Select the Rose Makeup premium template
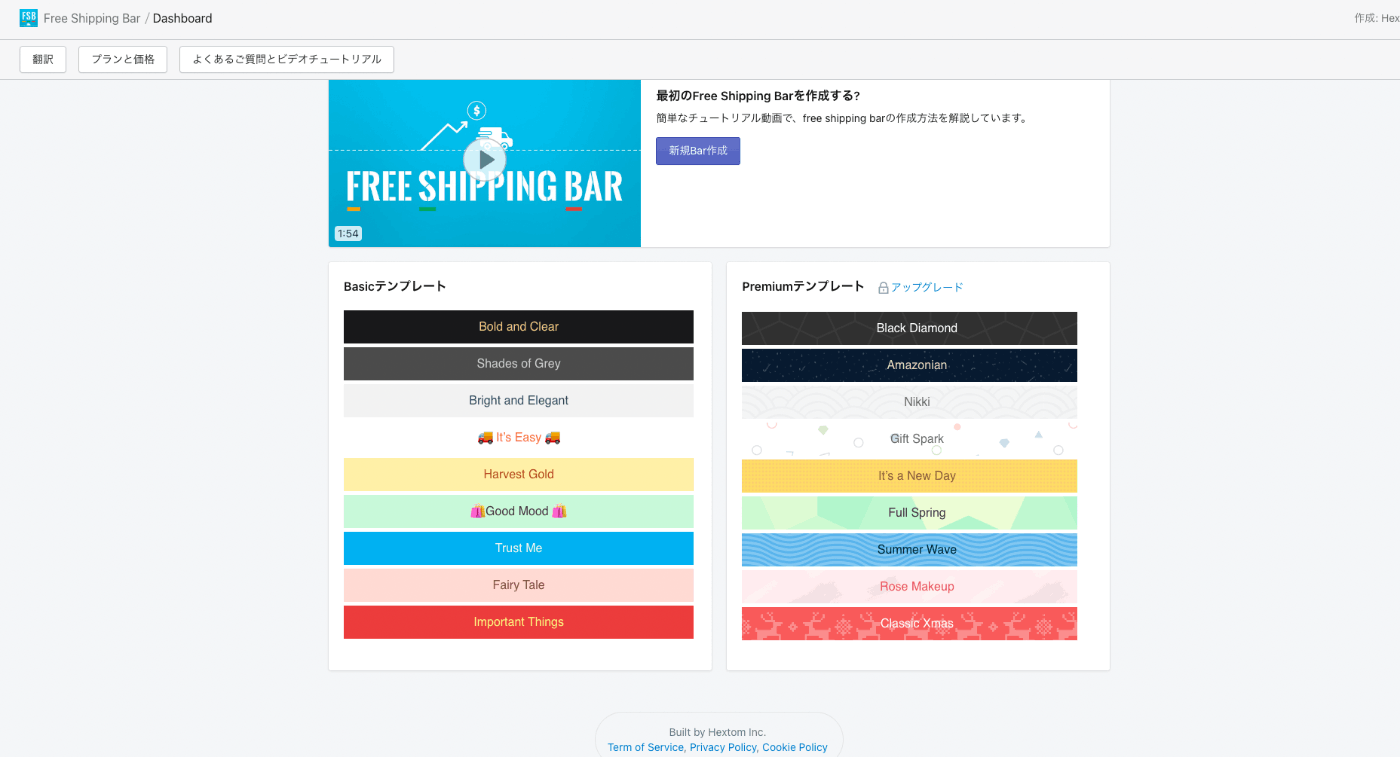 [x=910, y=587]
